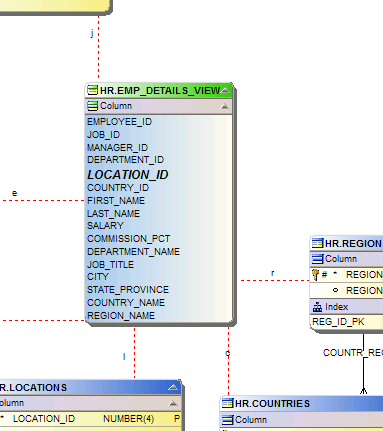Click the HR.COUNTRIES table icon
The image size is (383, 431).
(227, 404)
